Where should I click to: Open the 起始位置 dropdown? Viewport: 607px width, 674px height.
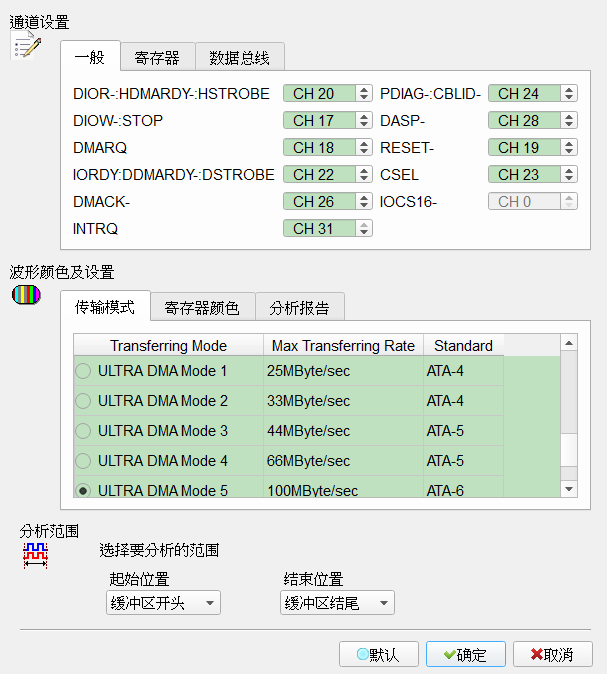tap(163, 603)
